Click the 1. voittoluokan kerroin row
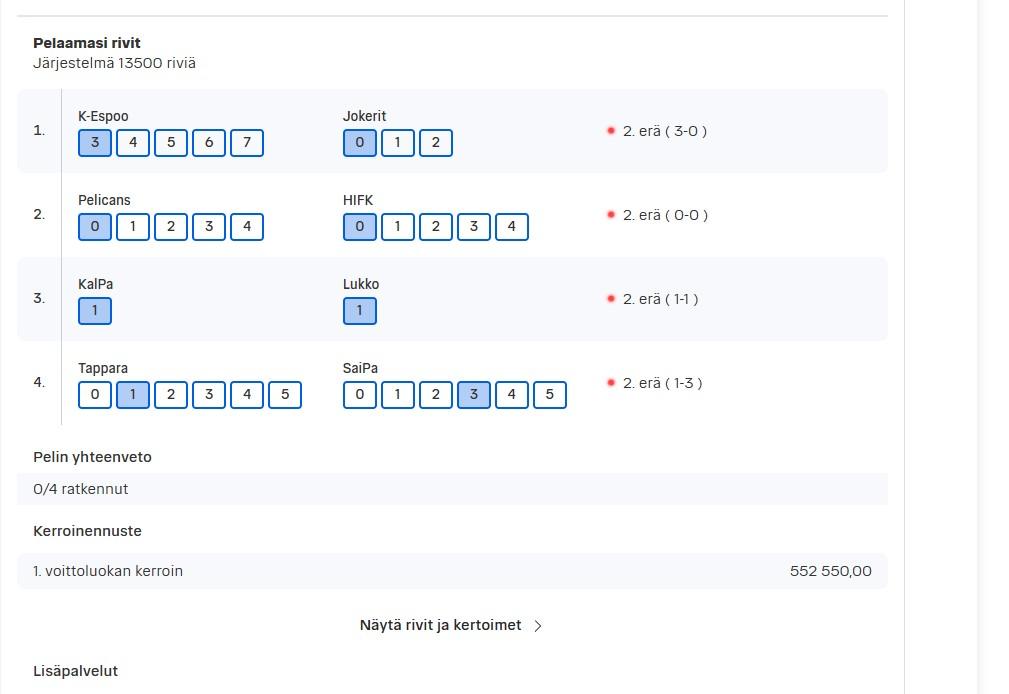 [x=452, y=571]
